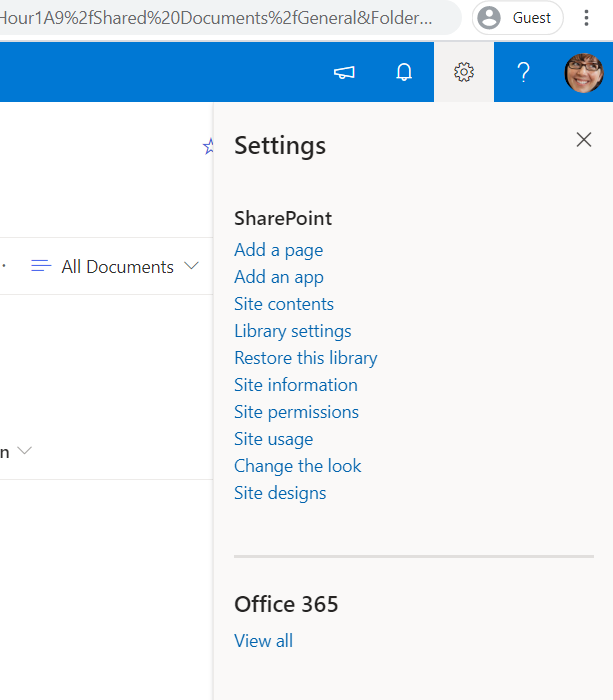Viewport: 613px width, 700px height.
Task: Open Library settings
Action: click(293, 332)
